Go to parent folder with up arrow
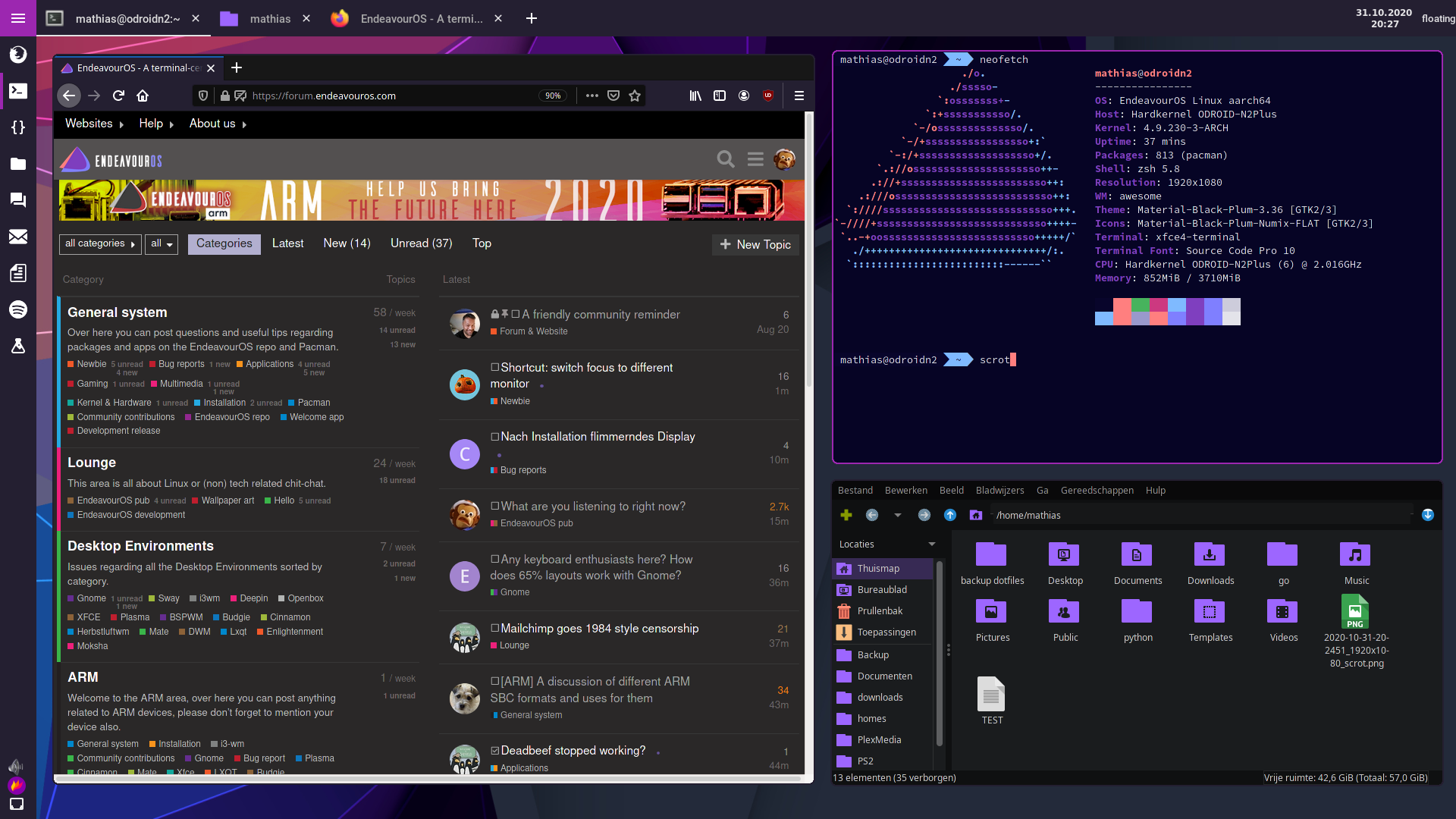The width and height of the screenshot is (1456, 819). pos(949,515)
